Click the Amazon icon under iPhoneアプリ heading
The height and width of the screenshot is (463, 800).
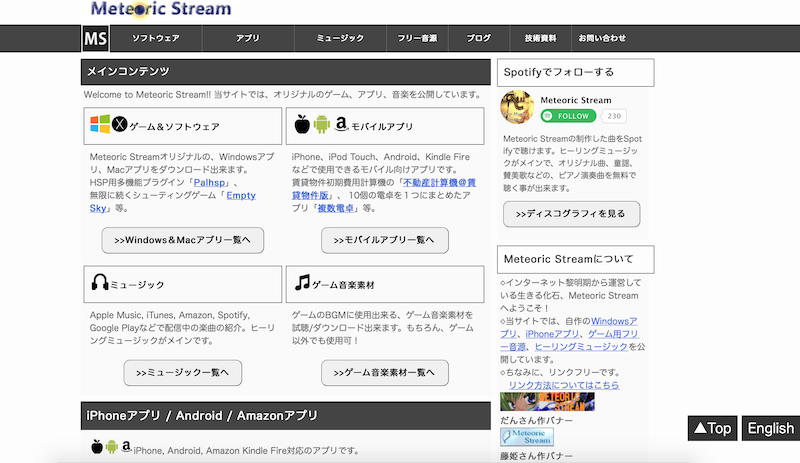(126, 447)
